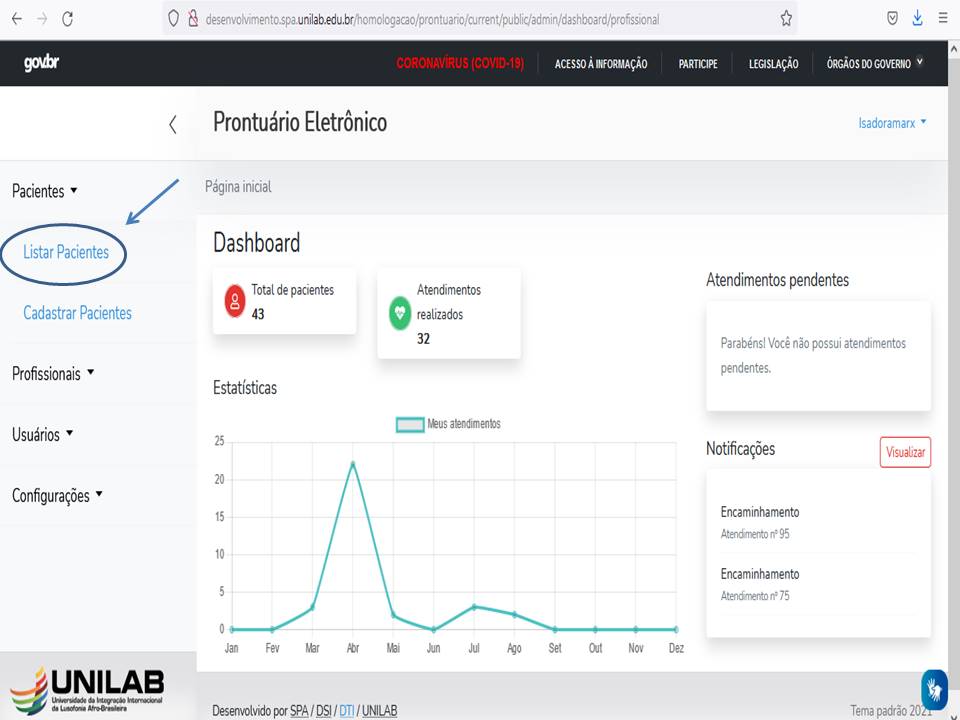Screen dimensions: 960x720
Task: Open Listar Pacientes in the sidebar
Action: (66, 253)
